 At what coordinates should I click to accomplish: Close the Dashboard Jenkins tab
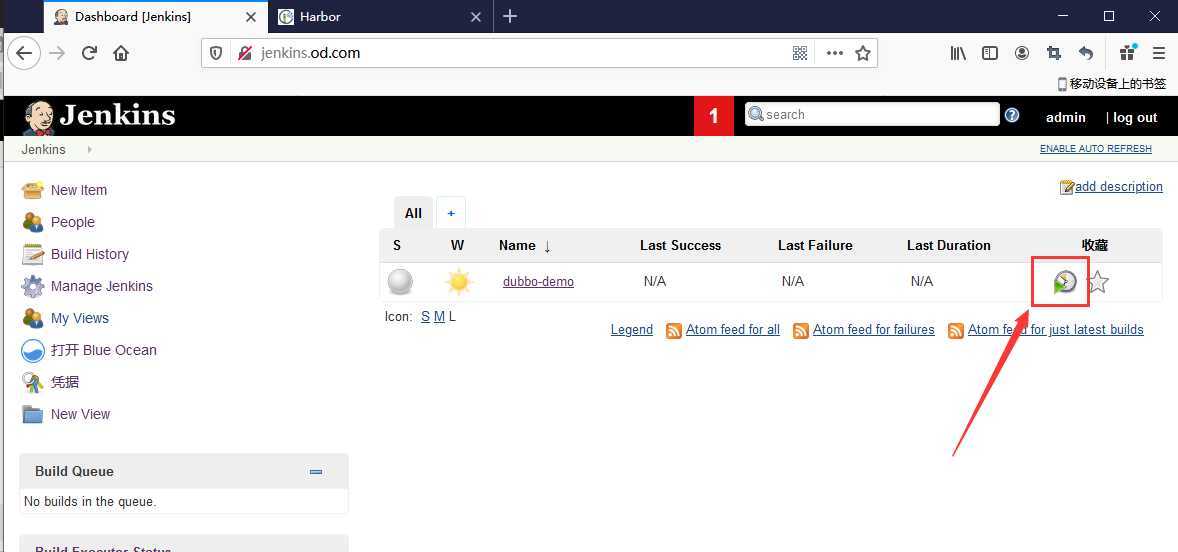pos(251,17)
